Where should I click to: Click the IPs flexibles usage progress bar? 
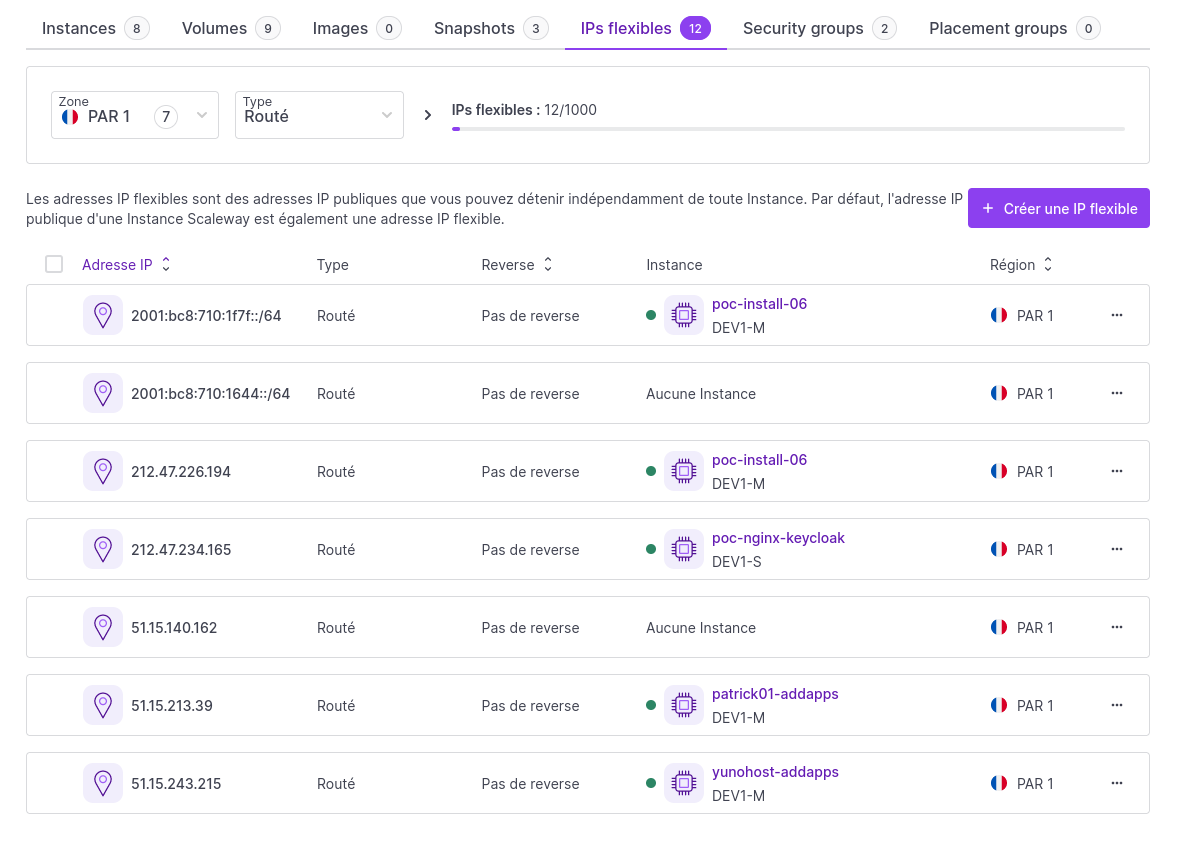[x=789, y=128]
